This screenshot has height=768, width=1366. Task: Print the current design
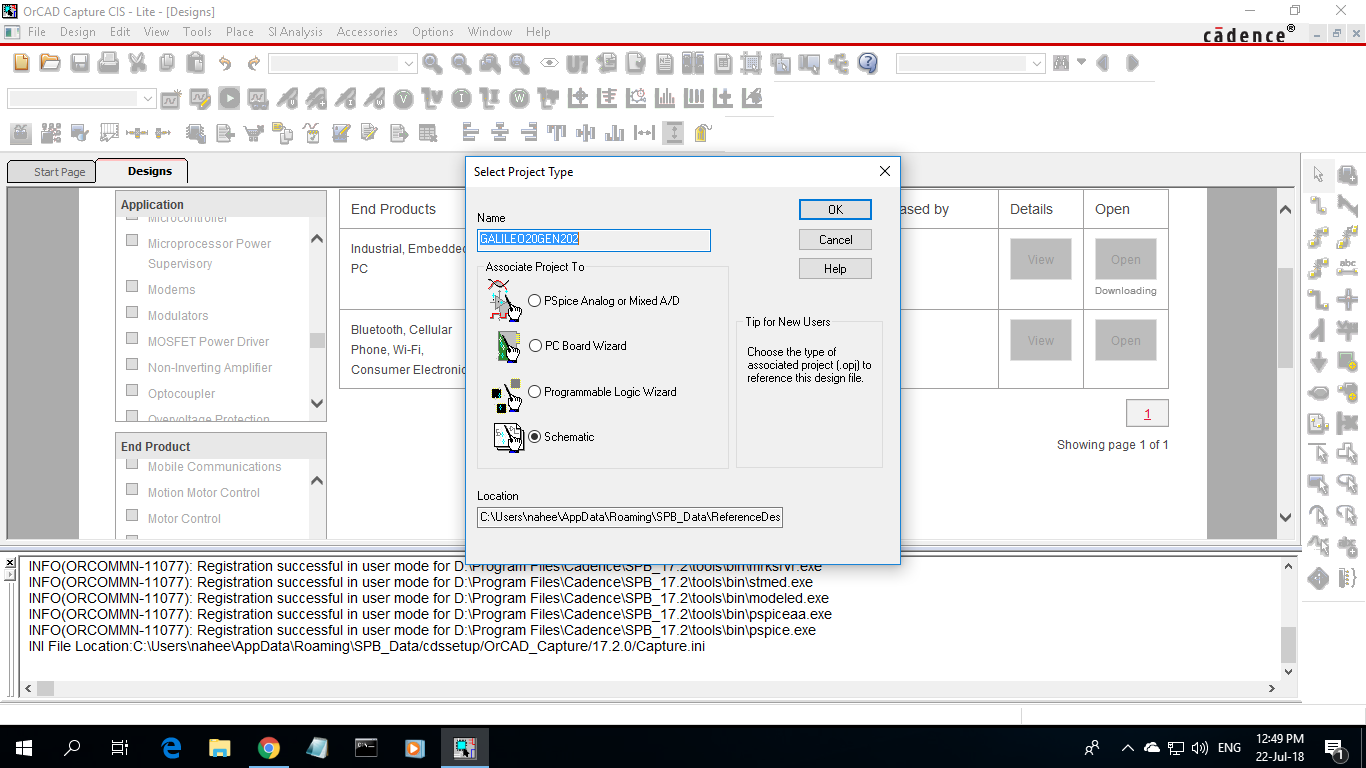click(108, 62)
